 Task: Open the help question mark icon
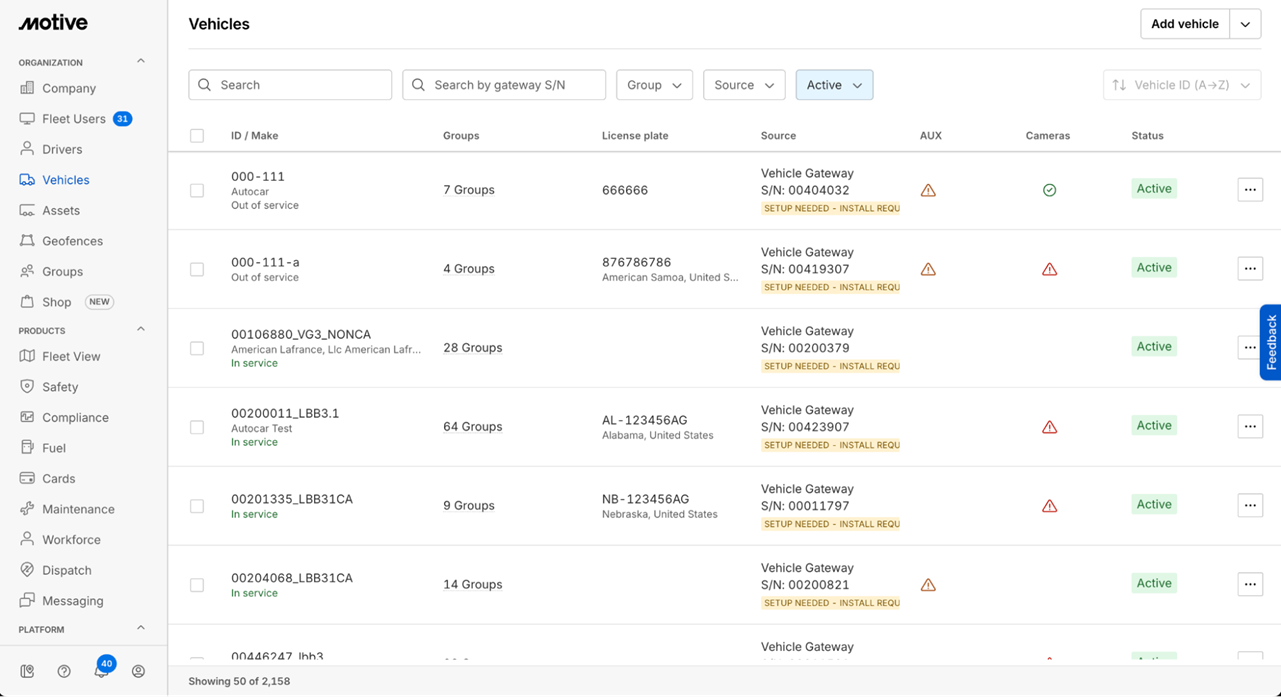pos(64,671)
